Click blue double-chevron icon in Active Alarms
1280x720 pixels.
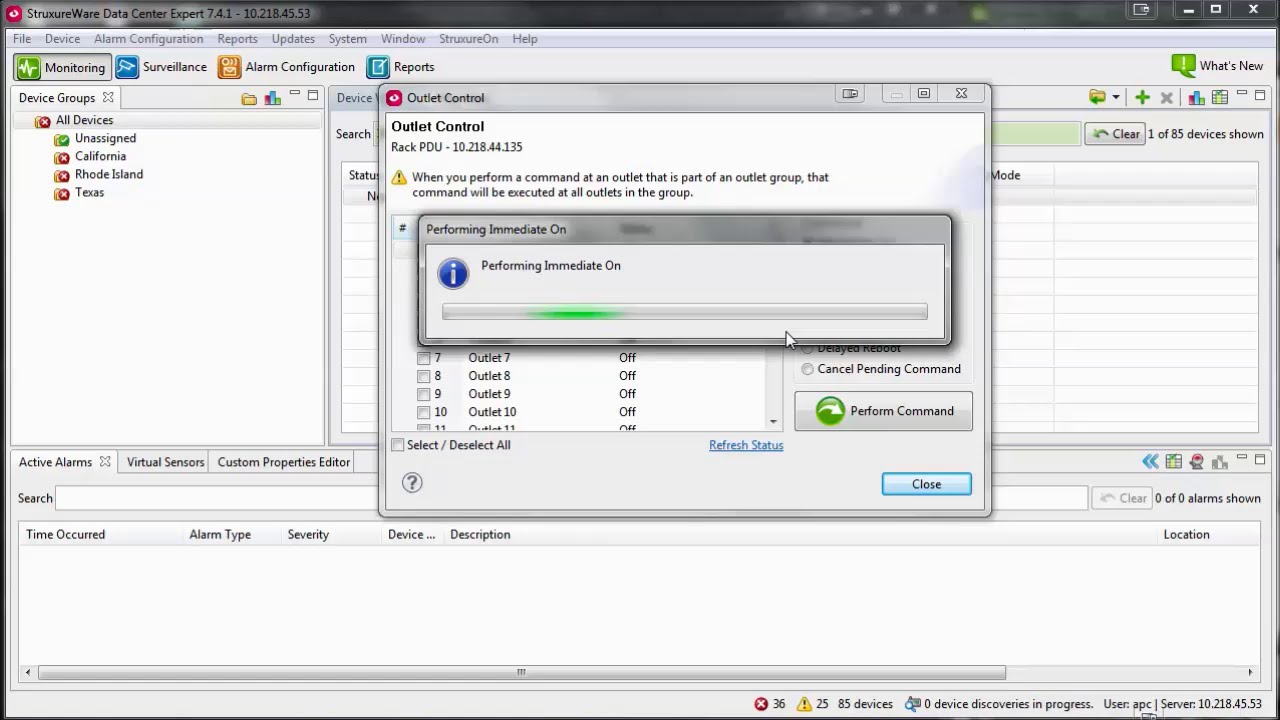click(1150, 461)
